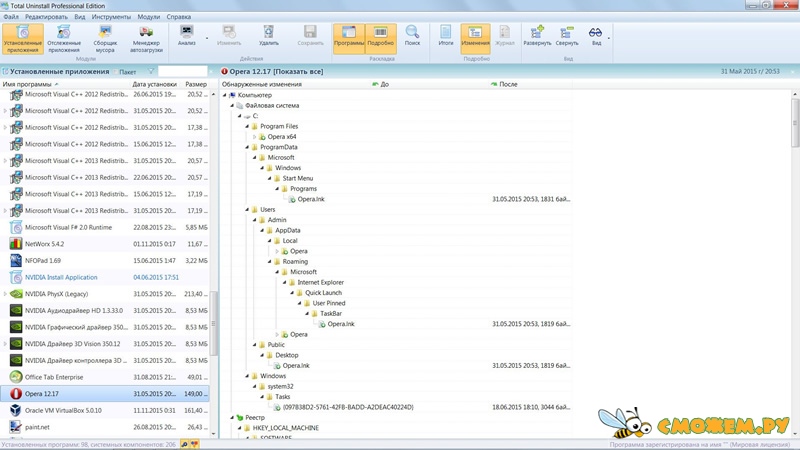Screen dimensions: 800x450
Task: Select HKEY_LOCAL_MACHINE registry key
Action: click(x=286, y=428)
